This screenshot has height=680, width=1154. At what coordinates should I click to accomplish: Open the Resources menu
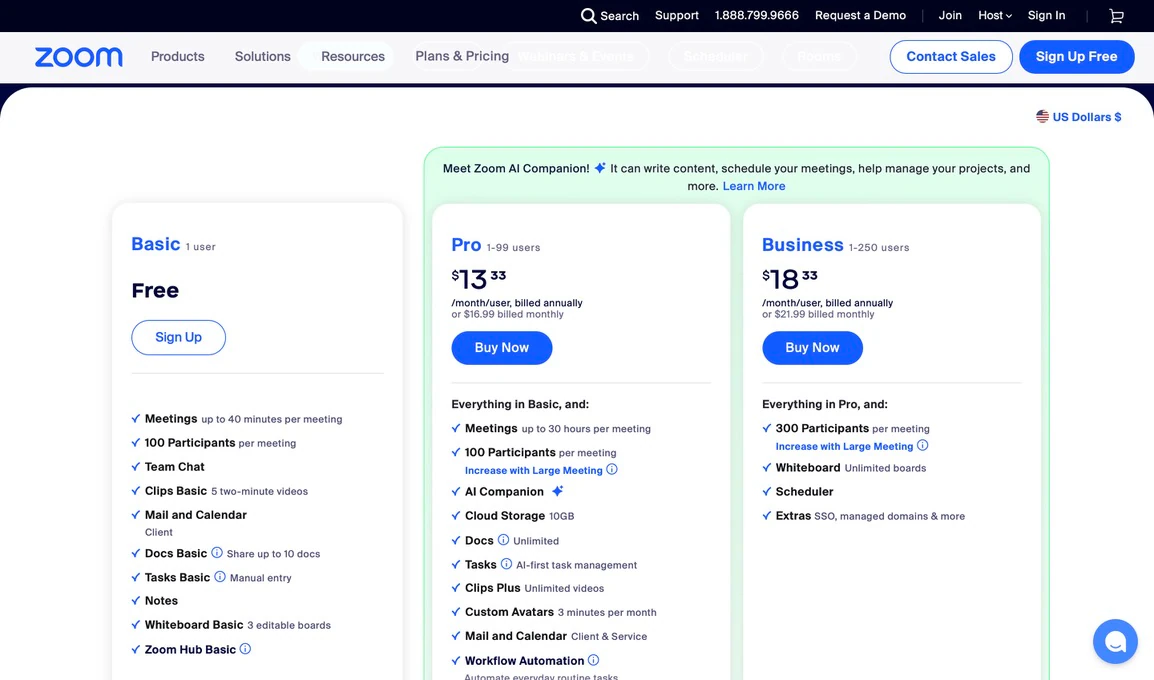[353, 57]
